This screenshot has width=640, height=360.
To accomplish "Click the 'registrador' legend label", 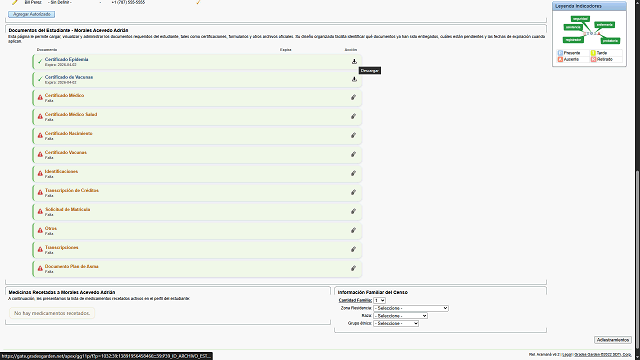I will [x=573, y=40].
